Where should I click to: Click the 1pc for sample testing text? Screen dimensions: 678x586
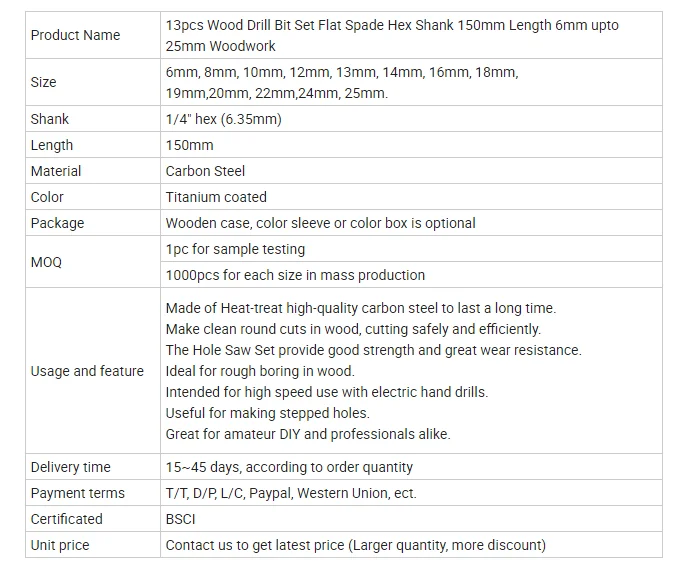[235, 249]
